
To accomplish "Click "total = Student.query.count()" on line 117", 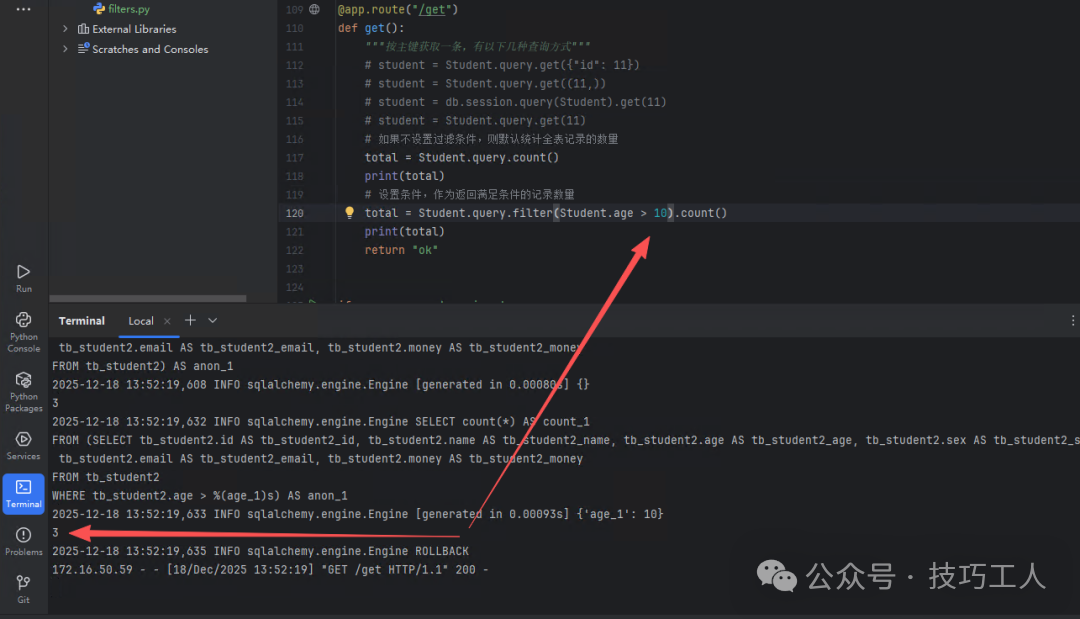I will coord(461,158).
